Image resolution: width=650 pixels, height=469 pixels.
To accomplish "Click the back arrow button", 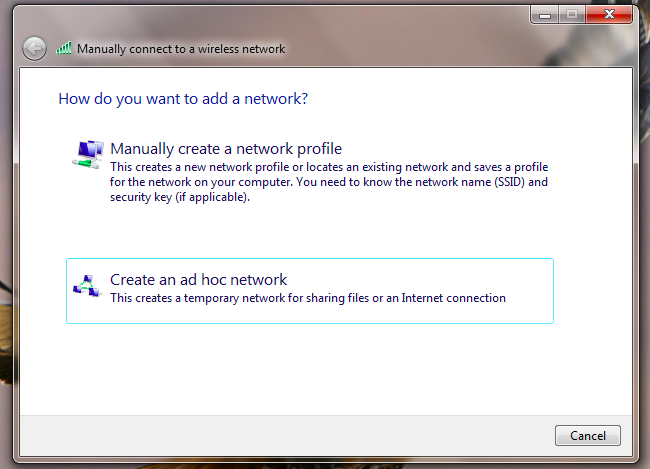I will tap(34, 49).
